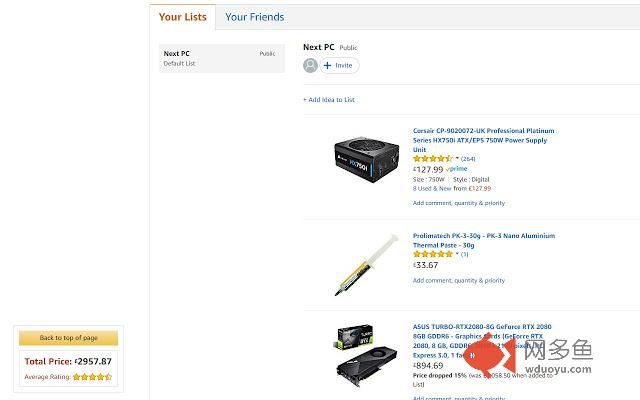640x400 pixels.
Task: Click the profile avatar icon beside Invite
Action: pos(311,65)
